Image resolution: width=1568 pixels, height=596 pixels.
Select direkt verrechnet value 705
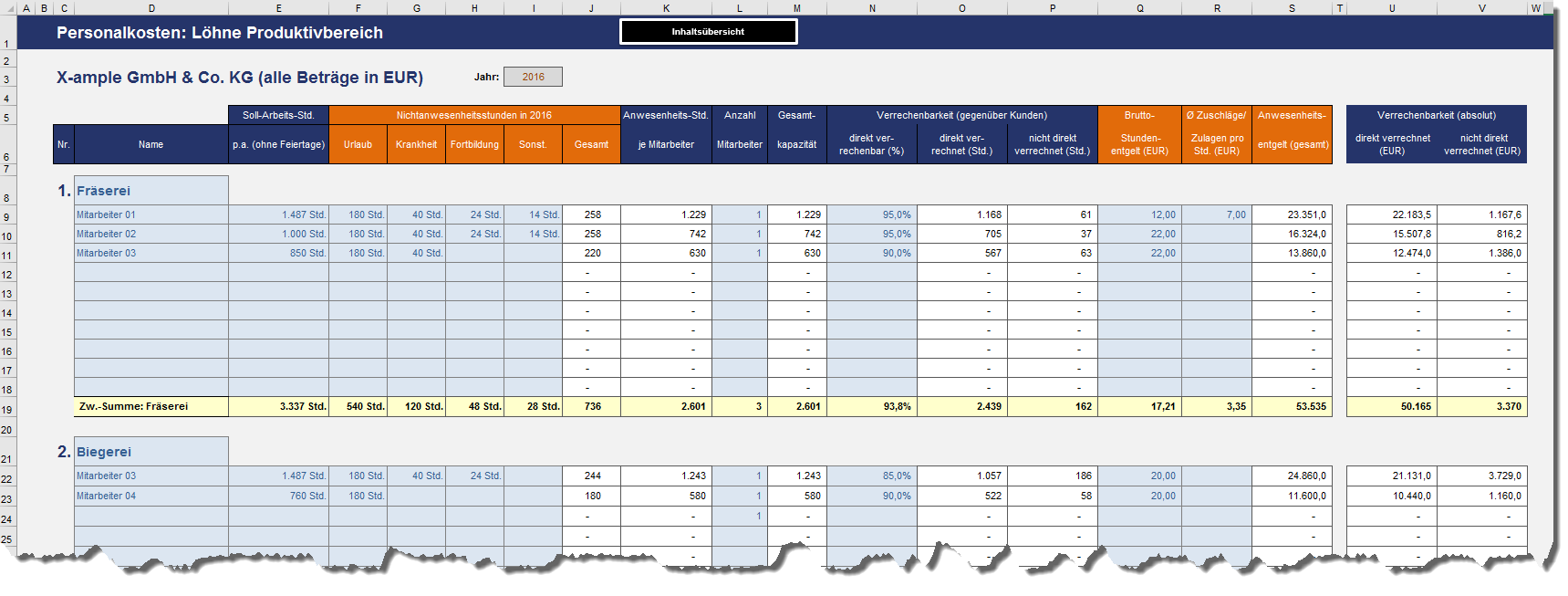962,234
